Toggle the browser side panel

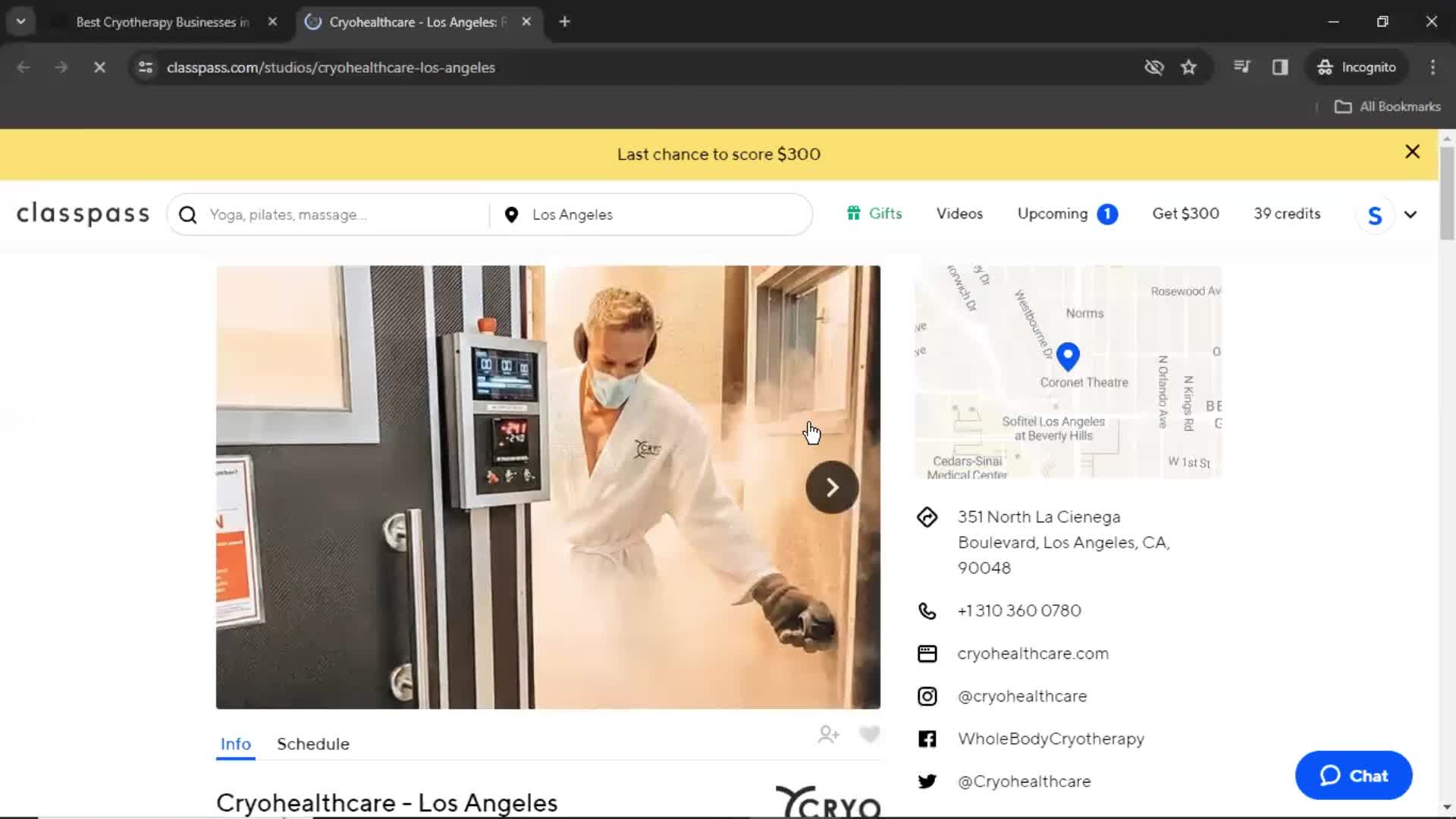1280,67
